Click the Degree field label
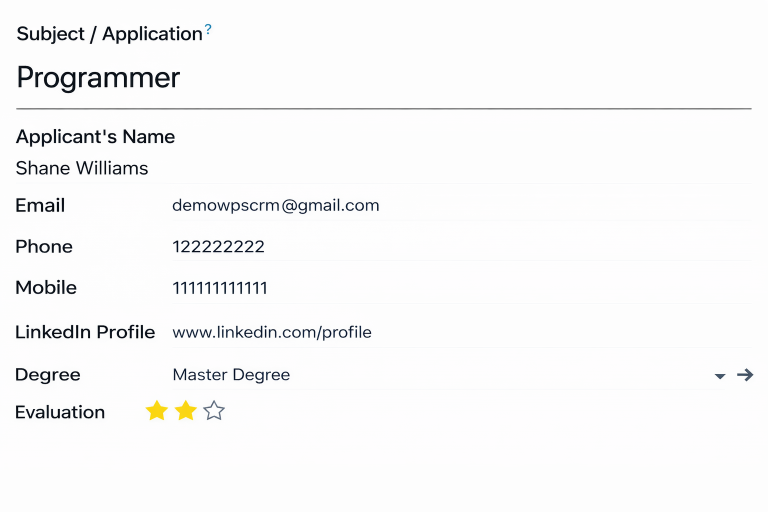The height and width of the screenshot is (512, 768). coord(48,375)
